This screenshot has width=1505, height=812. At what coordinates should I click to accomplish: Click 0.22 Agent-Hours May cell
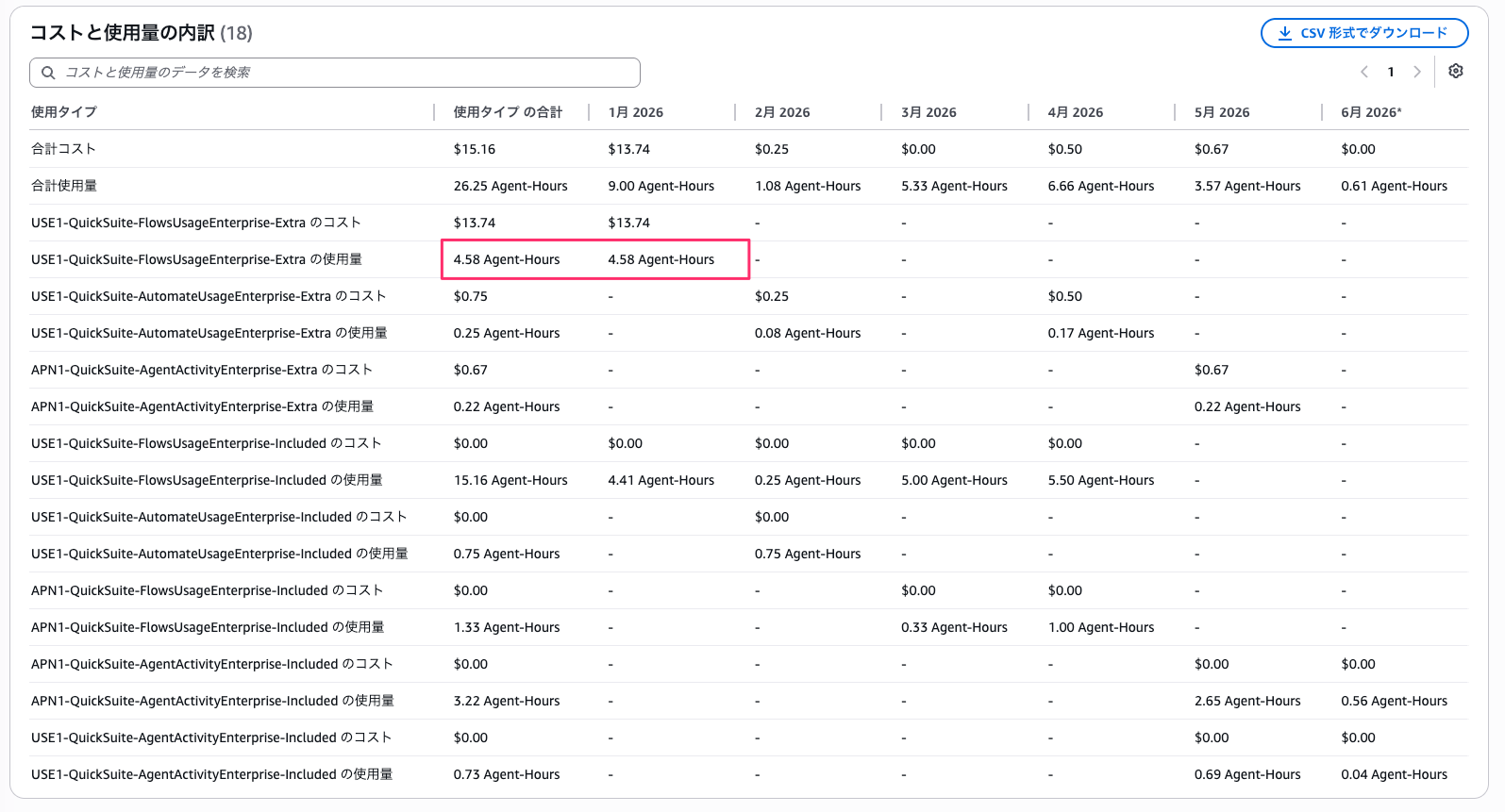(x=1247, y=406)
